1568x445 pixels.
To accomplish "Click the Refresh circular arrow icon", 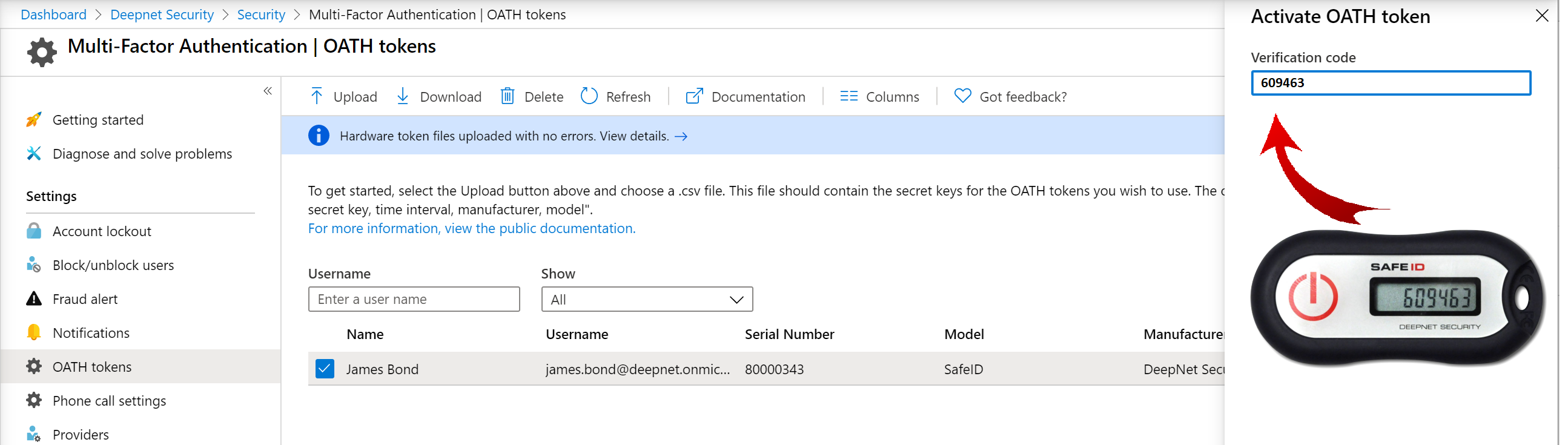I will 589,96.
